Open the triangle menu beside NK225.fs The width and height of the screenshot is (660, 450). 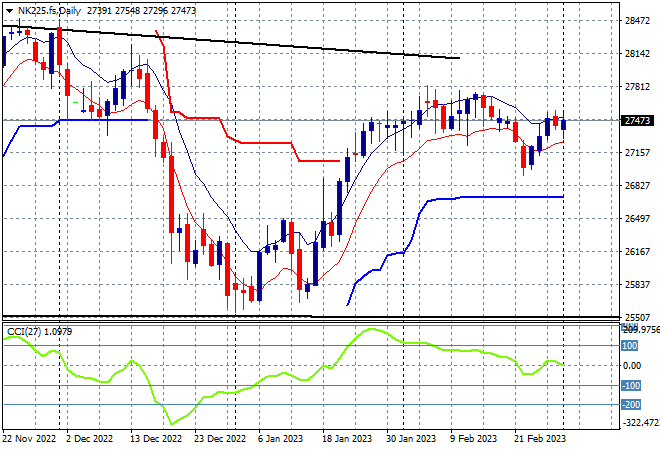[9, 11]
